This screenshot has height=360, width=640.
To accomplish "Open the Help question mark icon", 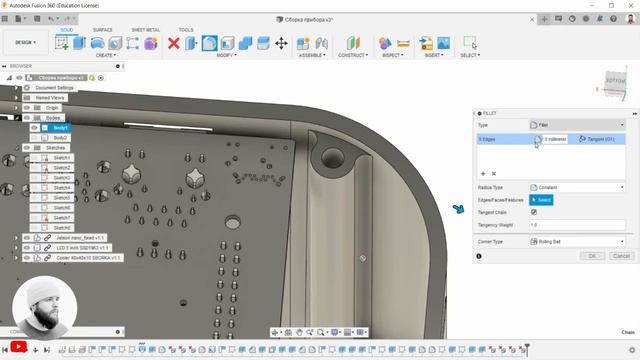I will click(613, 19).
